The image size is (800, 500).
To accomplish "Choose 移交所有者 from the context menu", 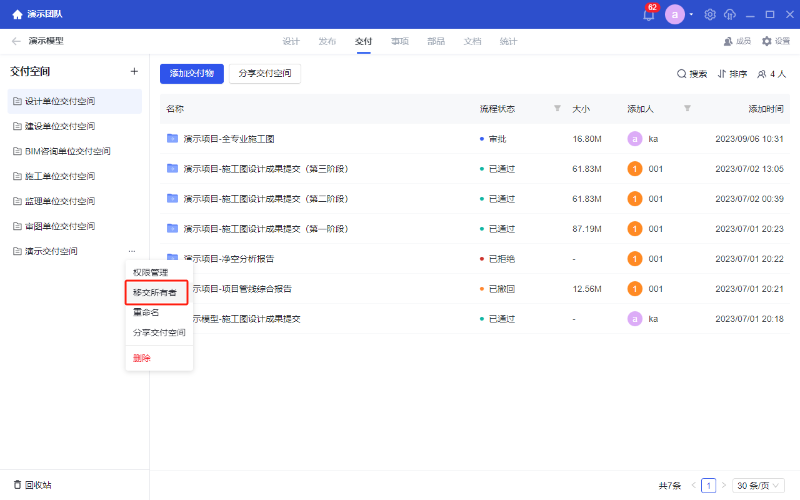I will (x=155, y=292).
